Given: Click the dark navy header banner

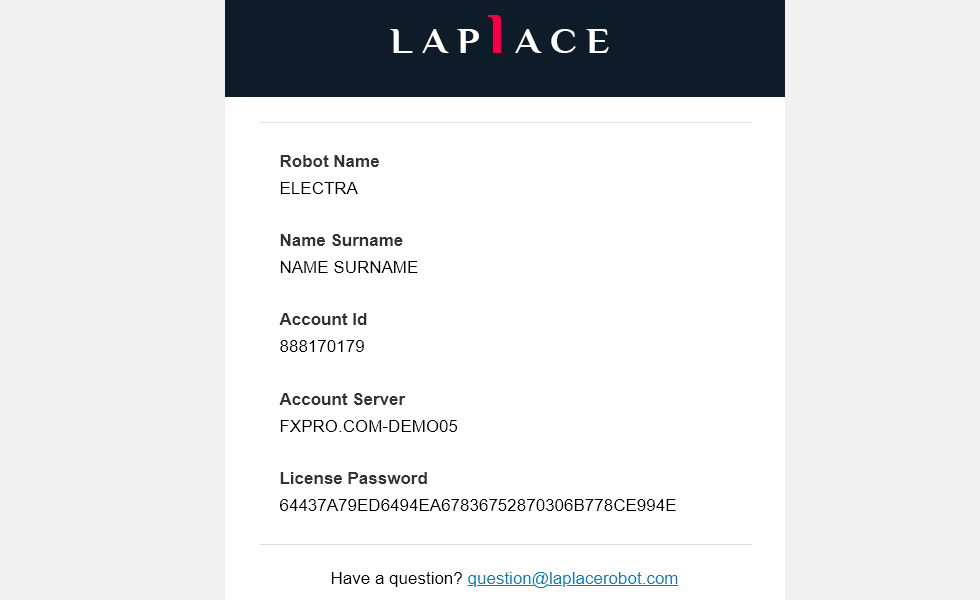Looking at the screenshot, I should coord(505,48).
